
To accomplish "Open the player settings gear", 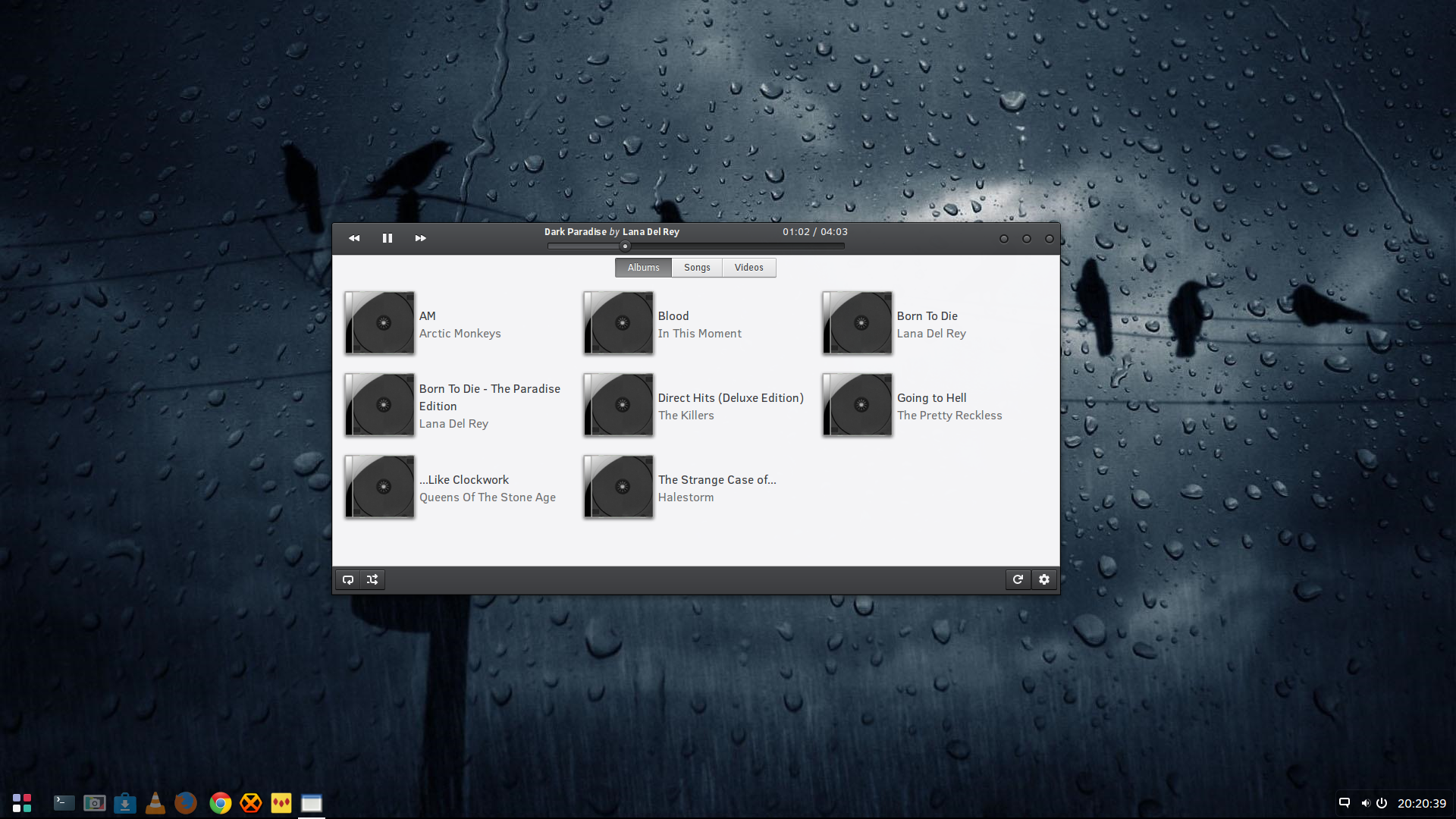I will point(1044,579).
